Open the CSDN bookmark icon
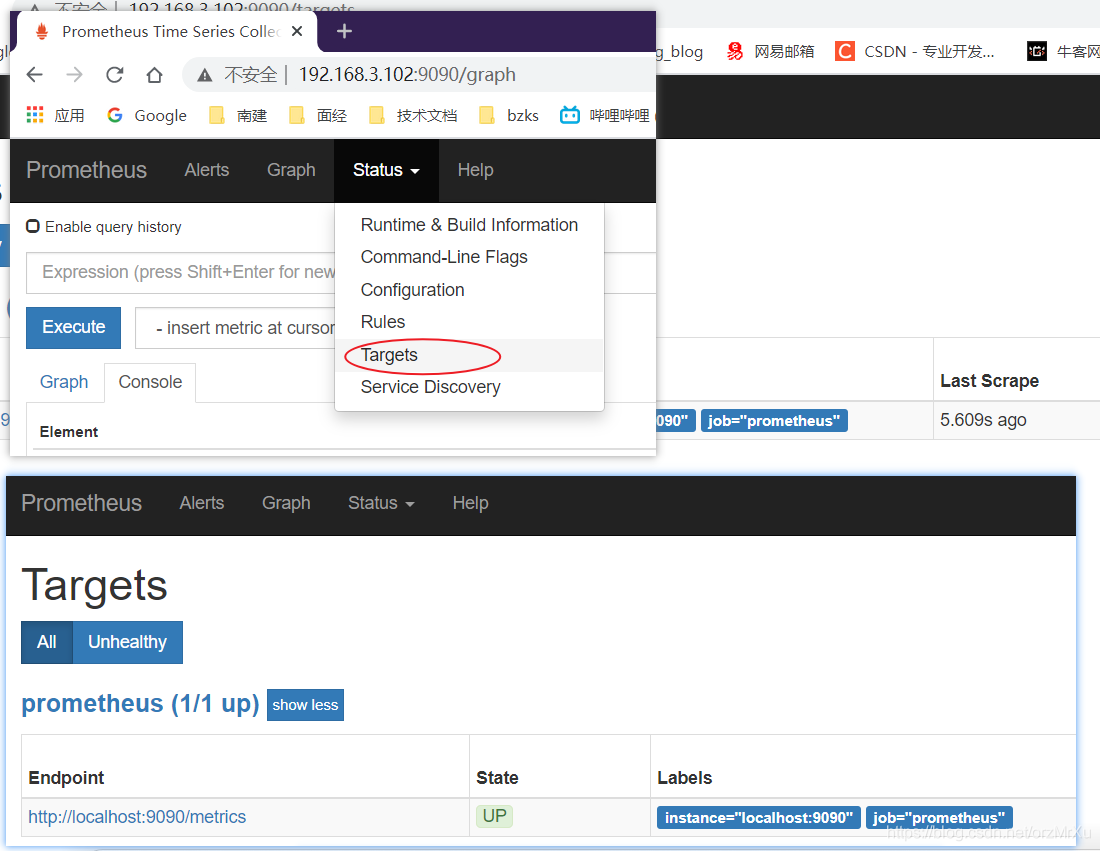The width and height of the screenshot is (1100, 851). [843, 51]
